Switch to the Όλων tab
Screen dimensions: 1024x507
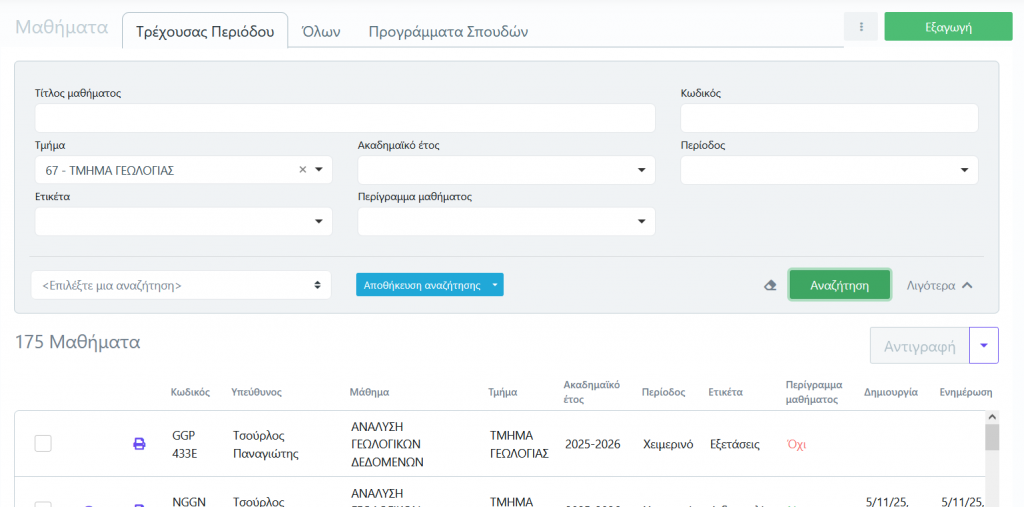[x=321, y=31]
